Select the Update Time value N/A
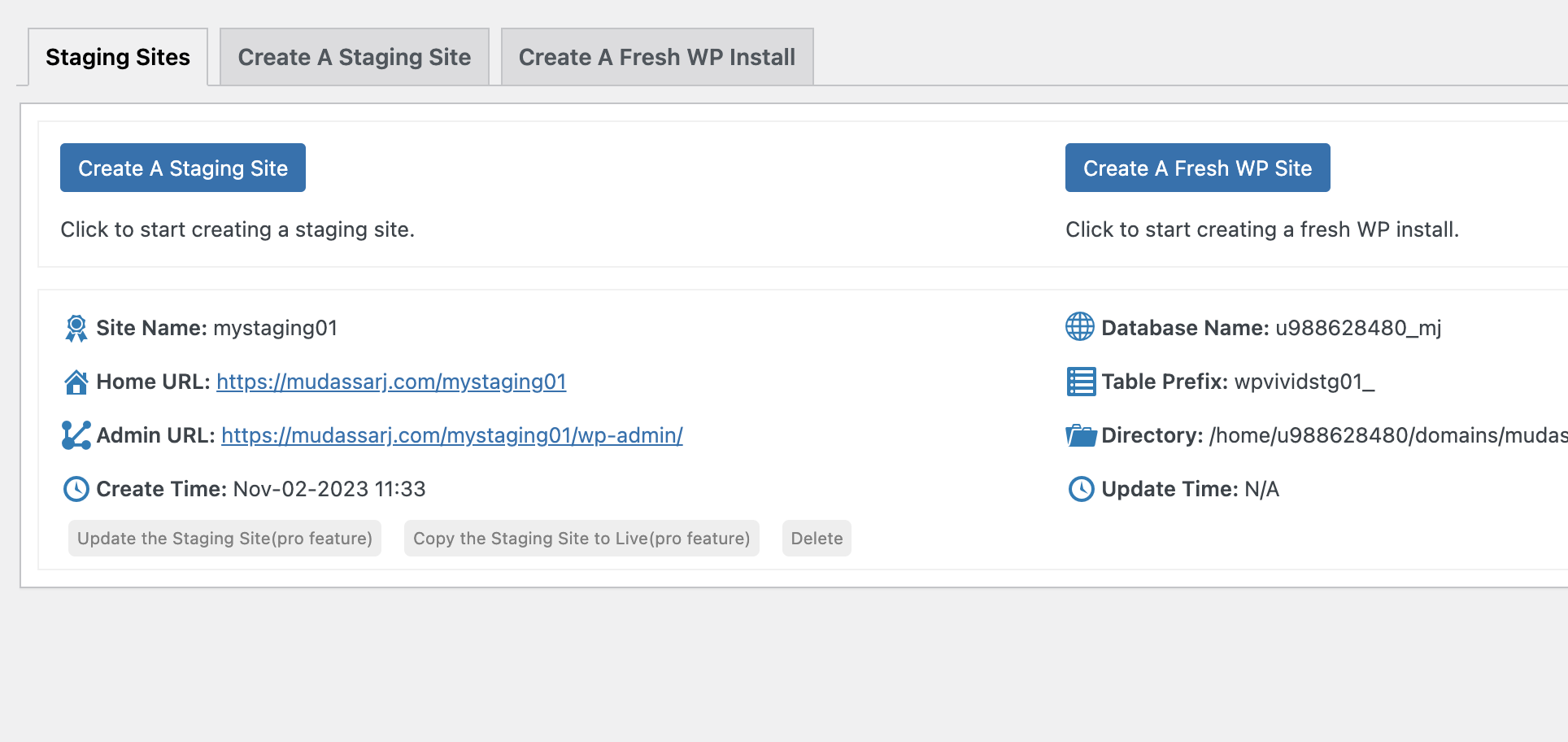 (x=1262, y=489)
